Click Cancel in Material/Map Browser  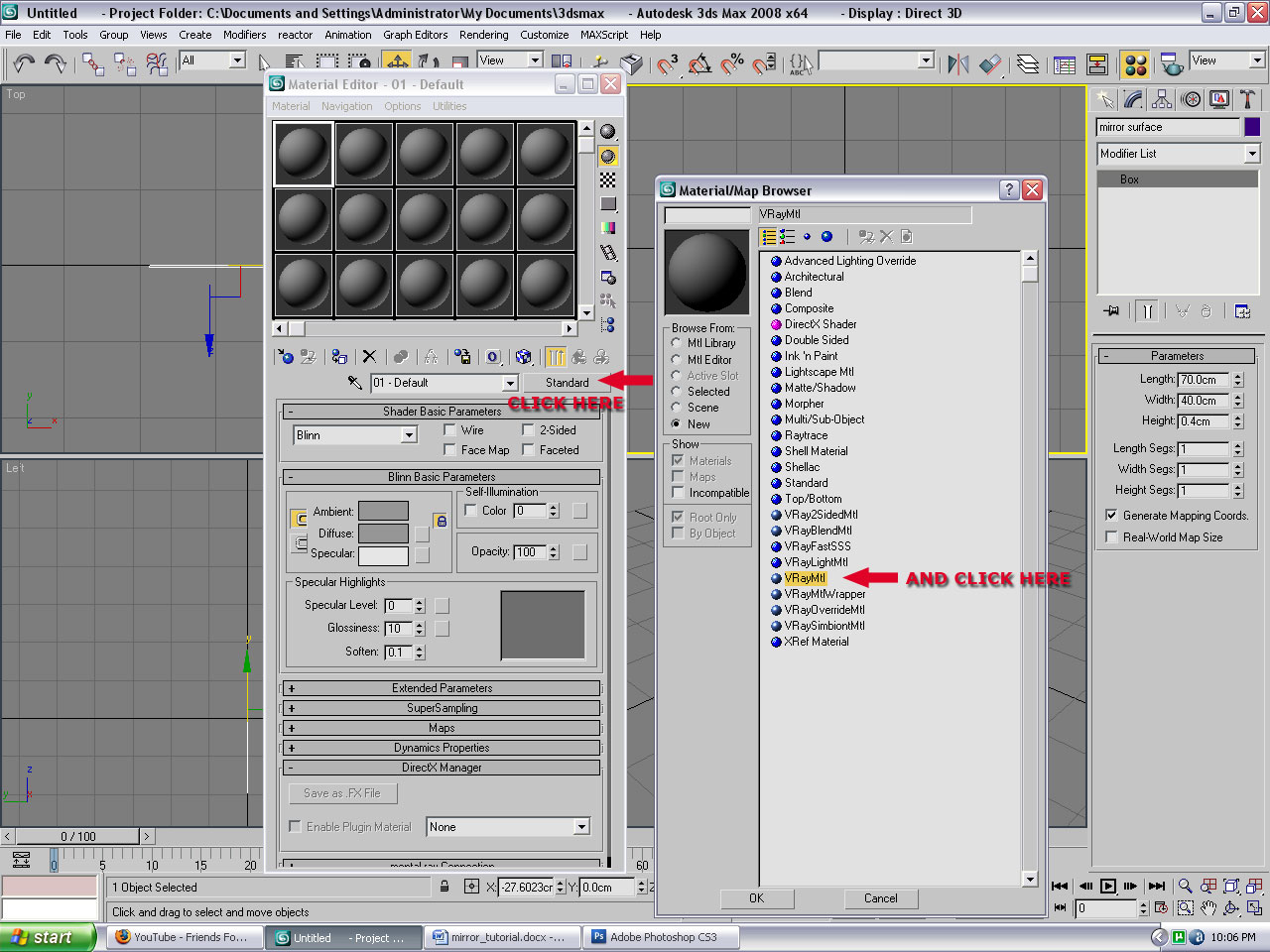pyautogui.click(x=881, y=898)
